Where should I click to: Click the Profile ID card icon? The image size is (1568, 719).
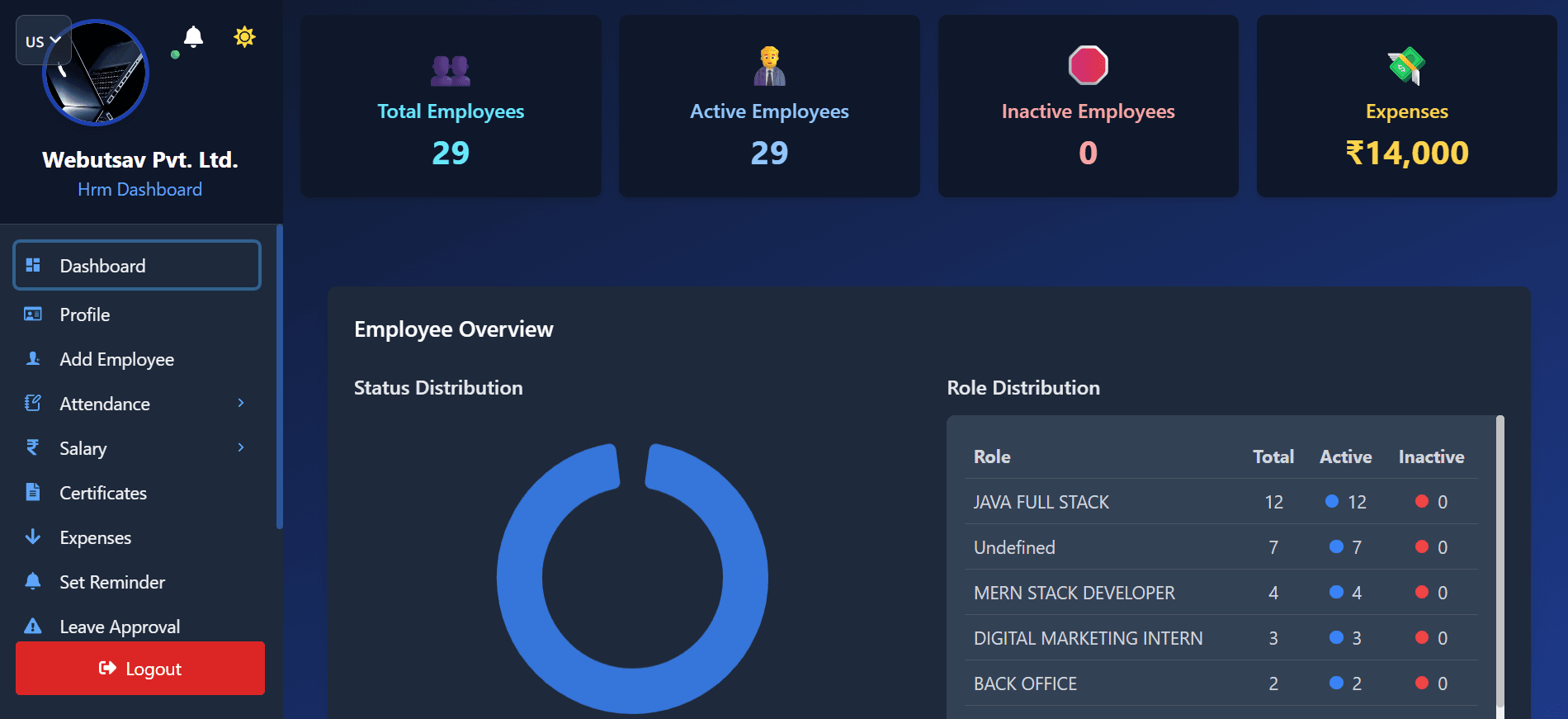(x=33, y=315)
